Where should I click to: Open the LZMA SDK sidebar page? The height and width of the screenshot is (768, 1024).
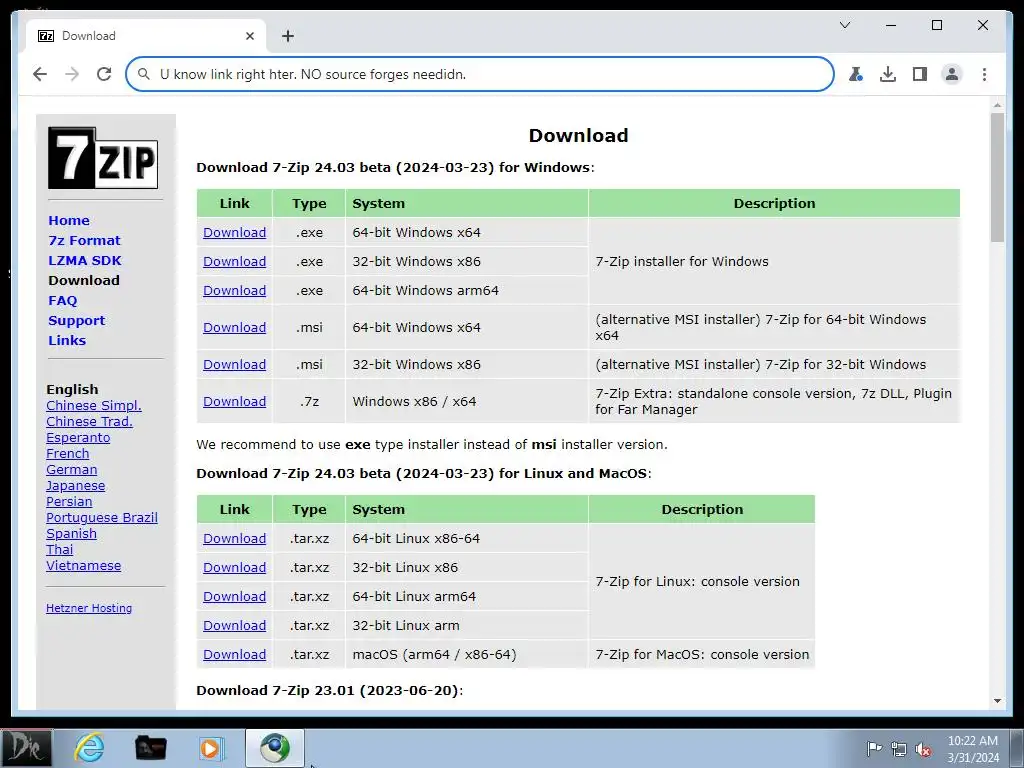(85, 261)
